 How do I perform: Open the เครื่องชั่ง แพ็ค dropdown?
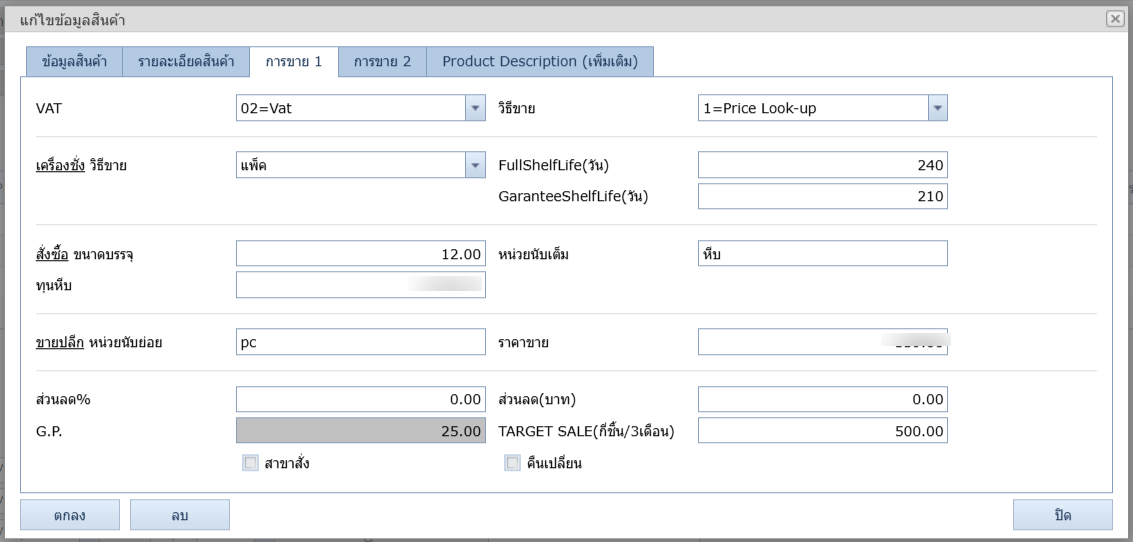(x=475, y=165)
